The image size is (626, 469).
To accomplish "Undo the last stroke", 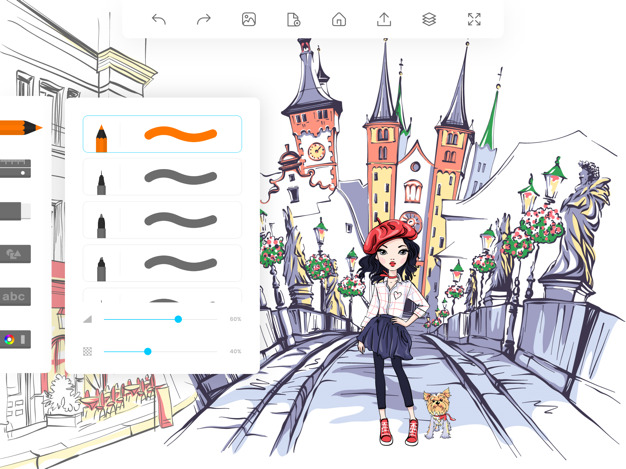I will [x=159, y=20].
